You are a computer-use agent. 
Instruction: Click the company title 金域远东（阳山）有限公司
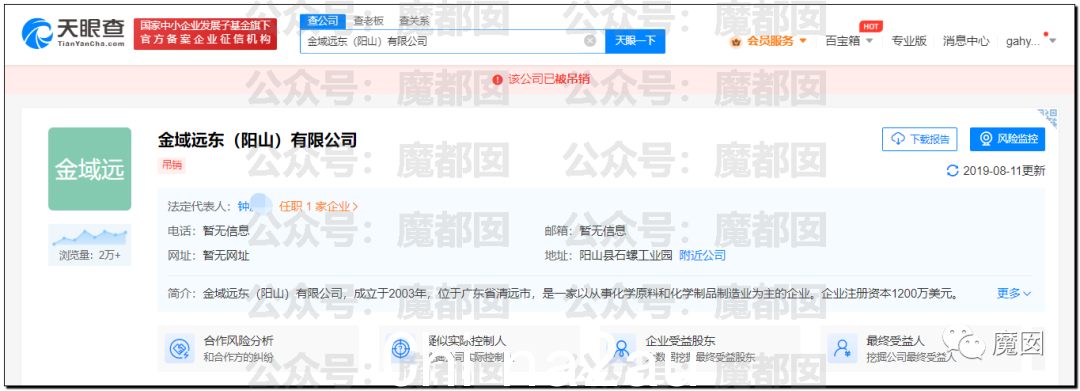[258, 140]
